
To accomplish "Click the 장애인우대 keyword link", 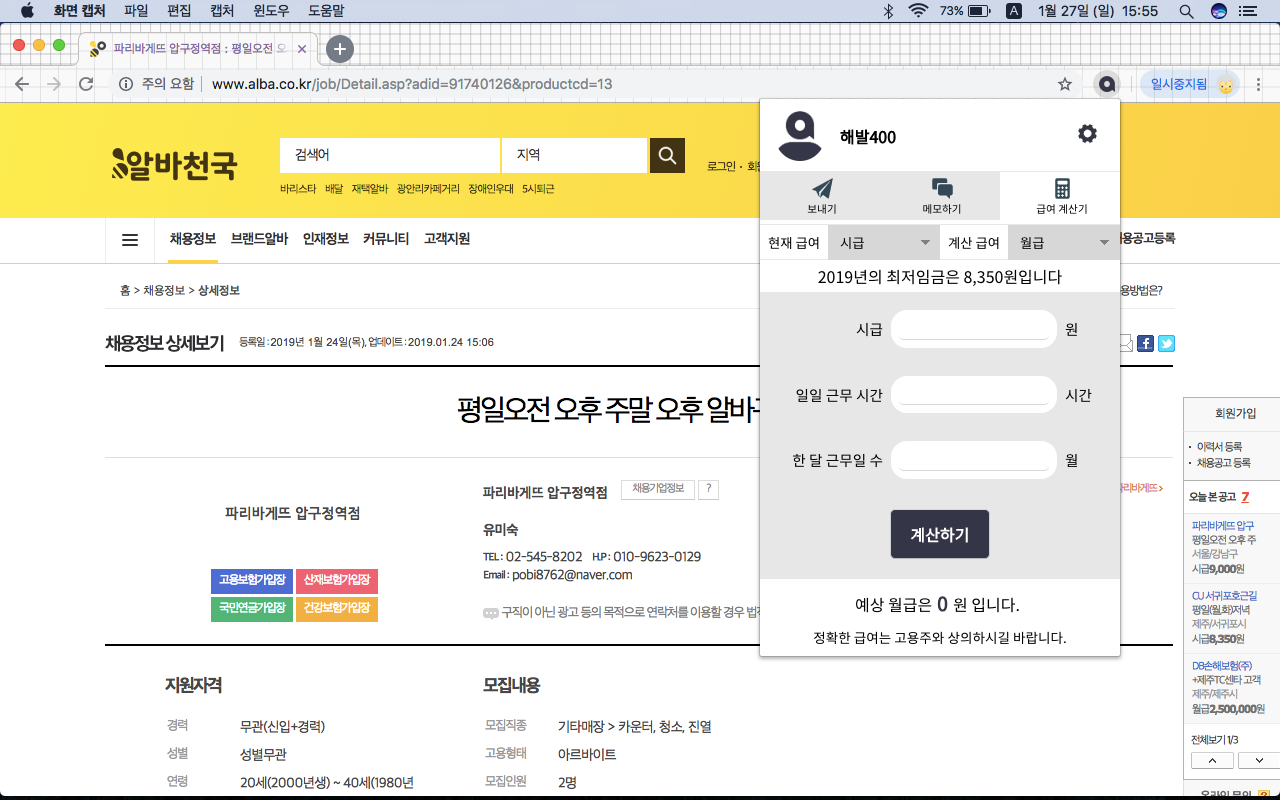I will click(x=491, y=189).
